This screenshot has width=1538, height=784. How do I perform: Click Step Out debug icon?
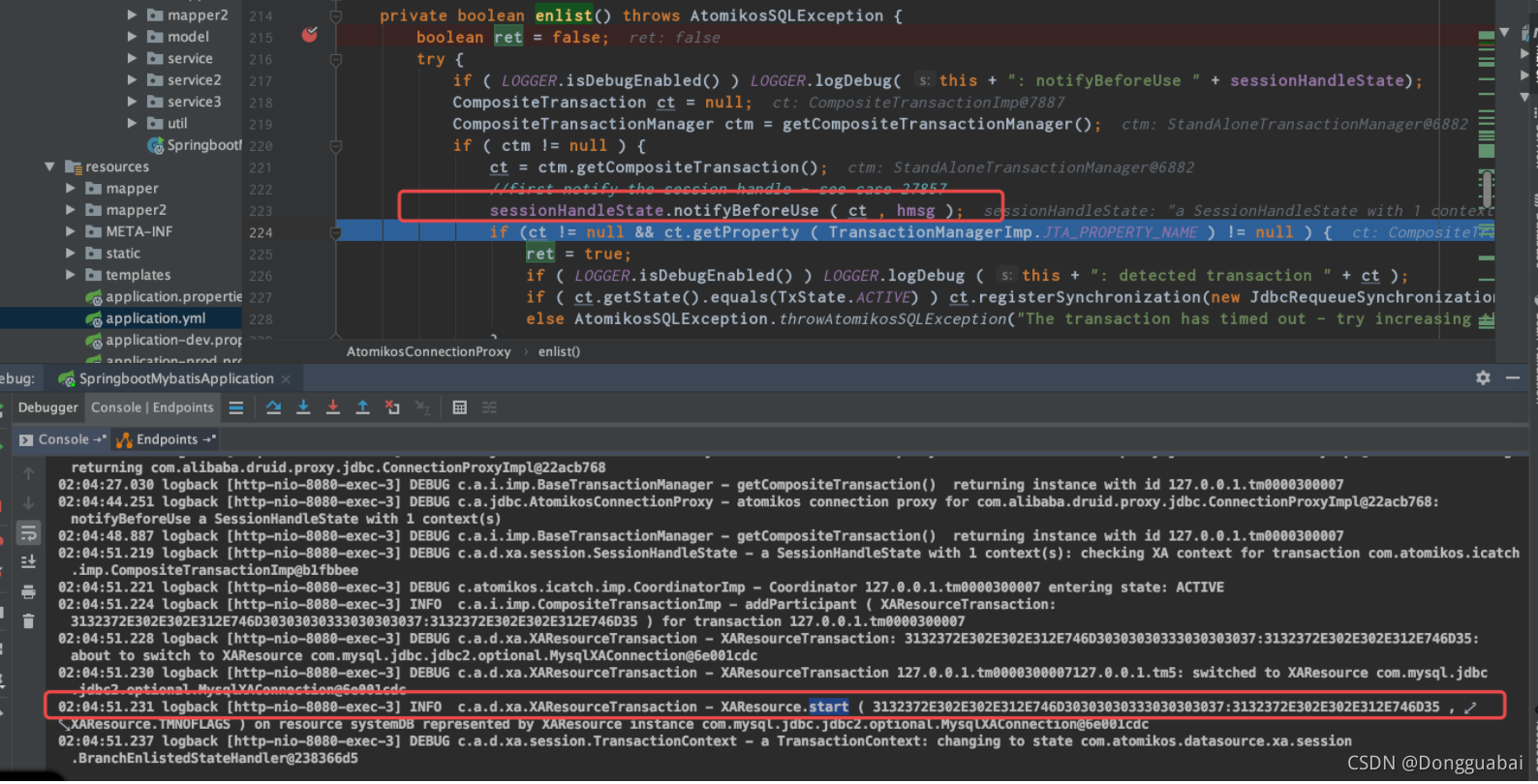pyautogui.click(x=362, y=408)
